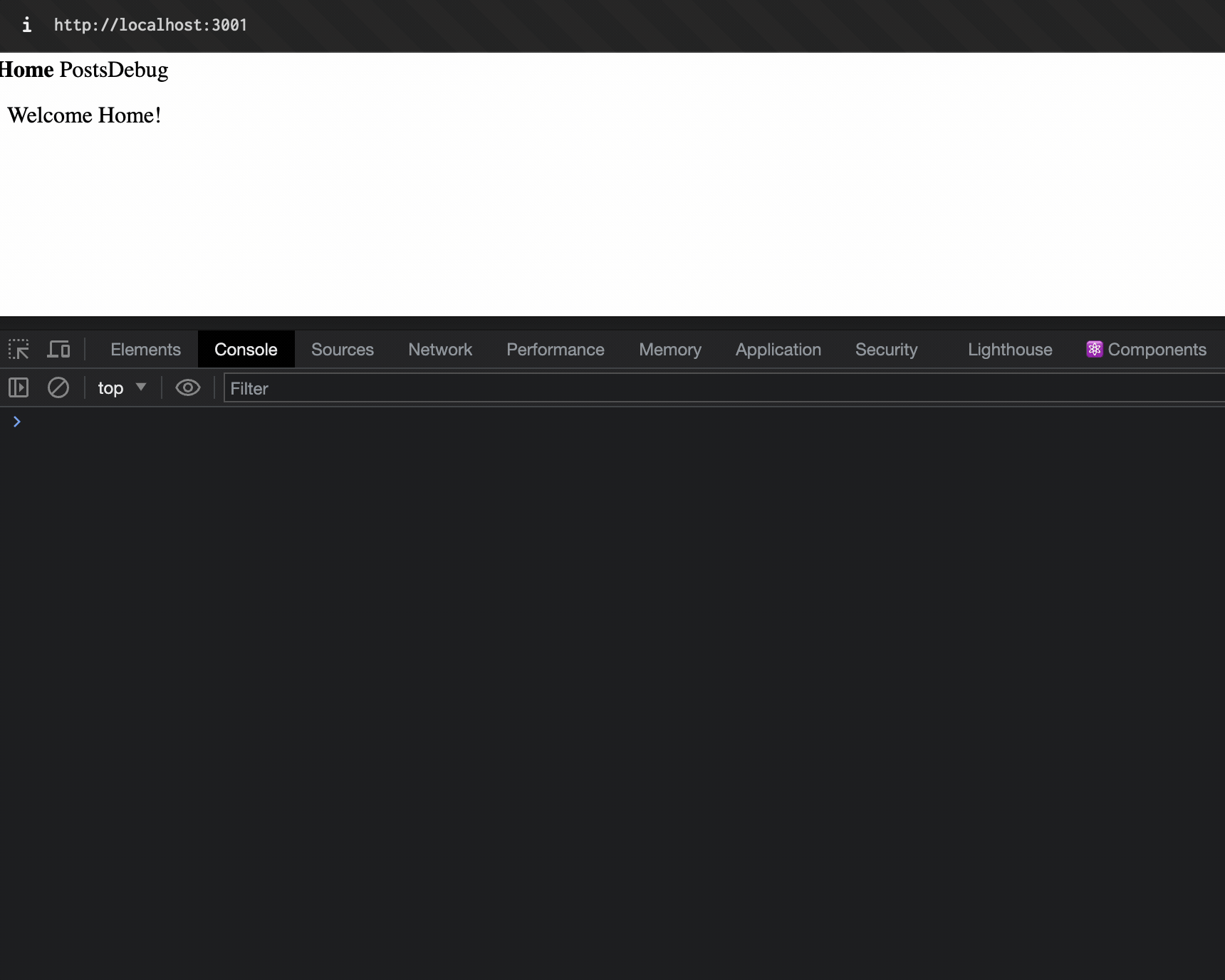Show the console sidebar panel icon

tap(19, 387)
